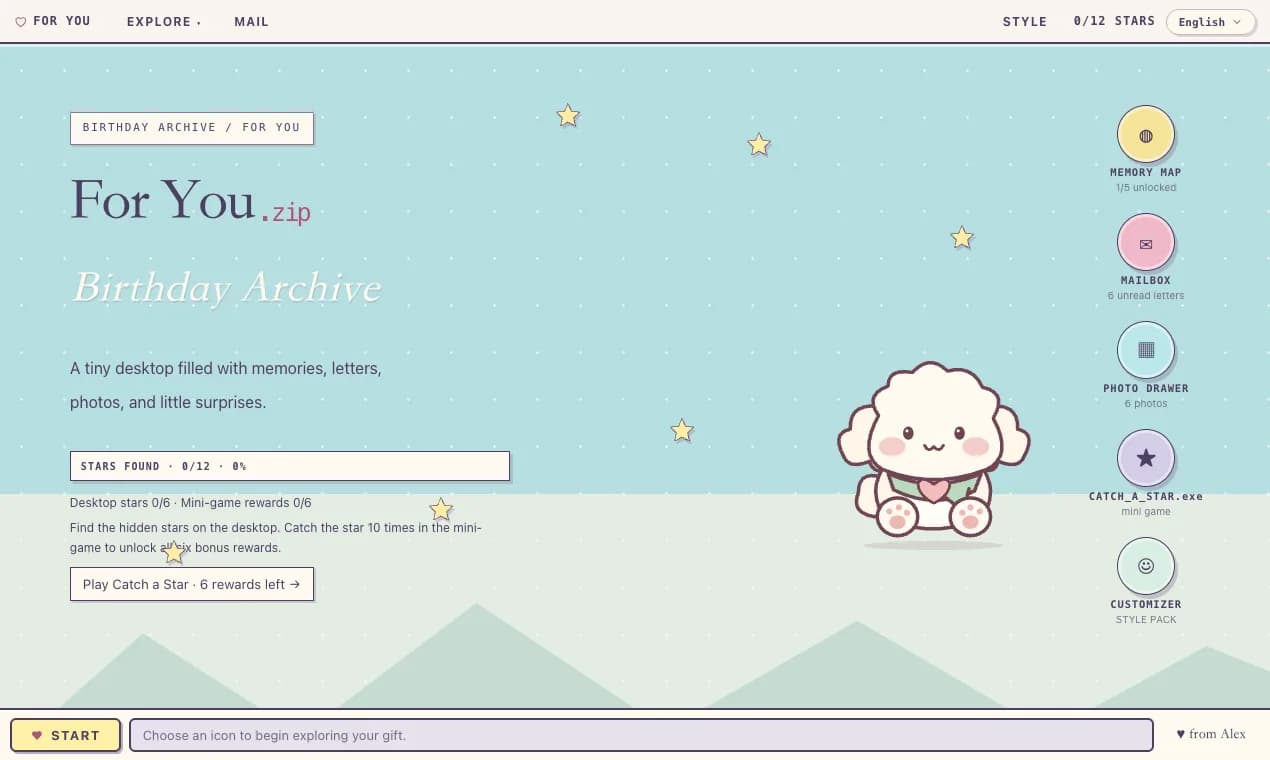
Task: Collect the star overlapping the 'all six' text
Action: click(174, 552)
